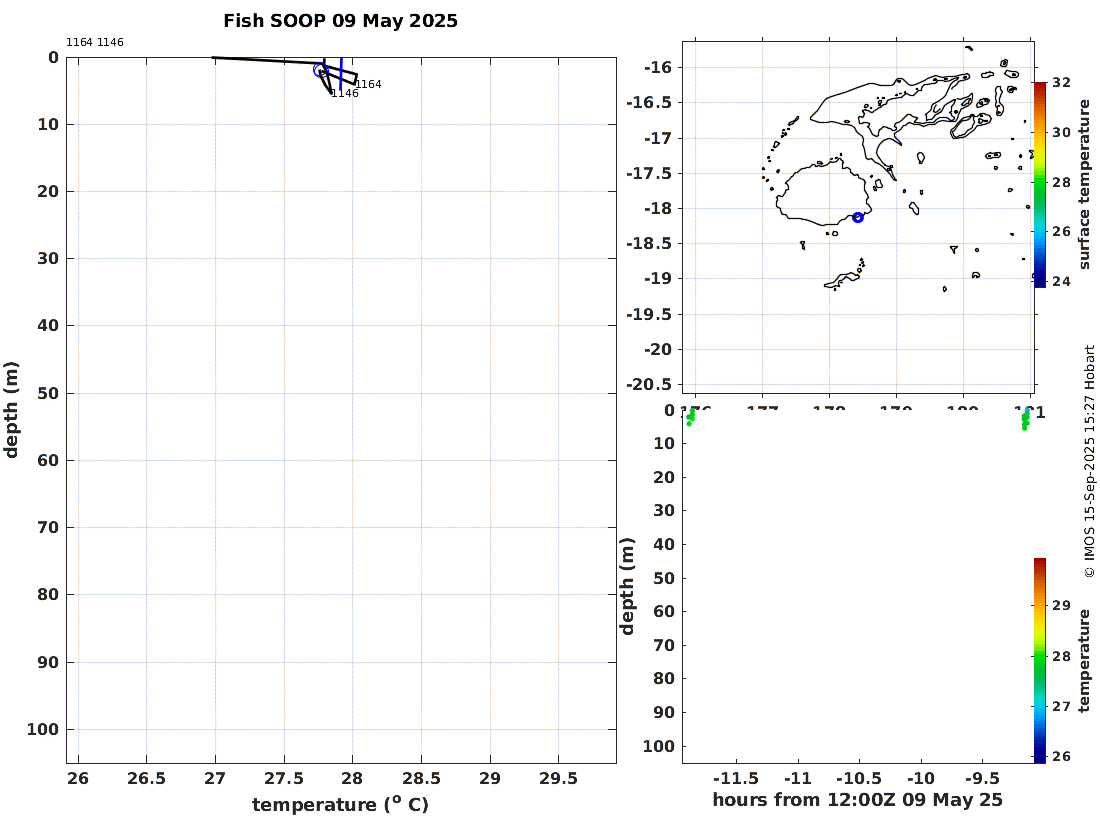Image resolution: width=1100 pixels, height=820 pixels.
Task: Click the "27" label on the lower temperature colorbar
Action: click(x=1061, y=706)
